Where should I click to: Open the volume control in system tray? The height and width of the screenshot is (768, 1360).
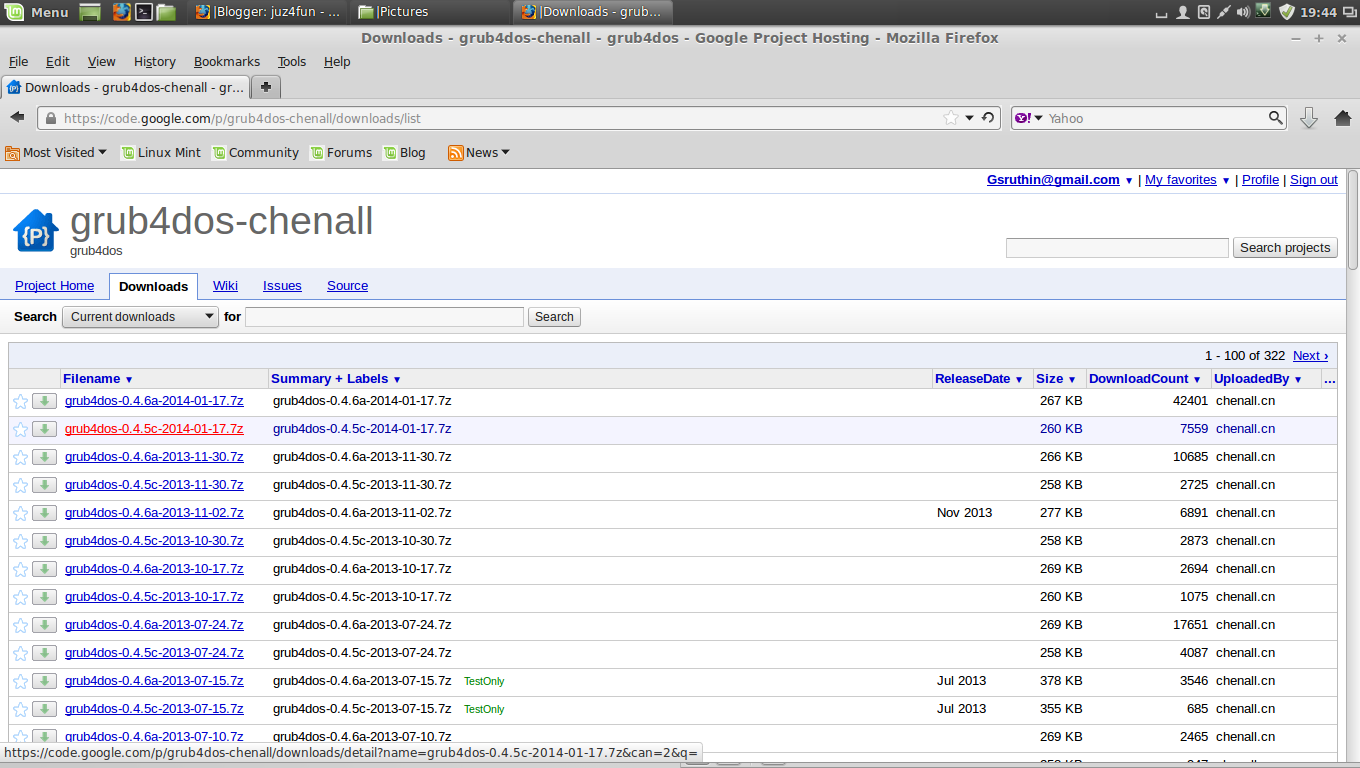point(1243,12)
